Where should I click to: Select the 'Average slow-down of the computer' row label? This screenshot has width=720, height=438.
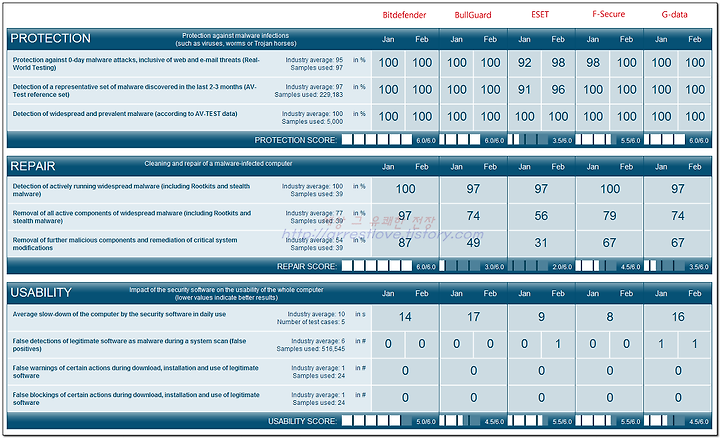point(119,314)
